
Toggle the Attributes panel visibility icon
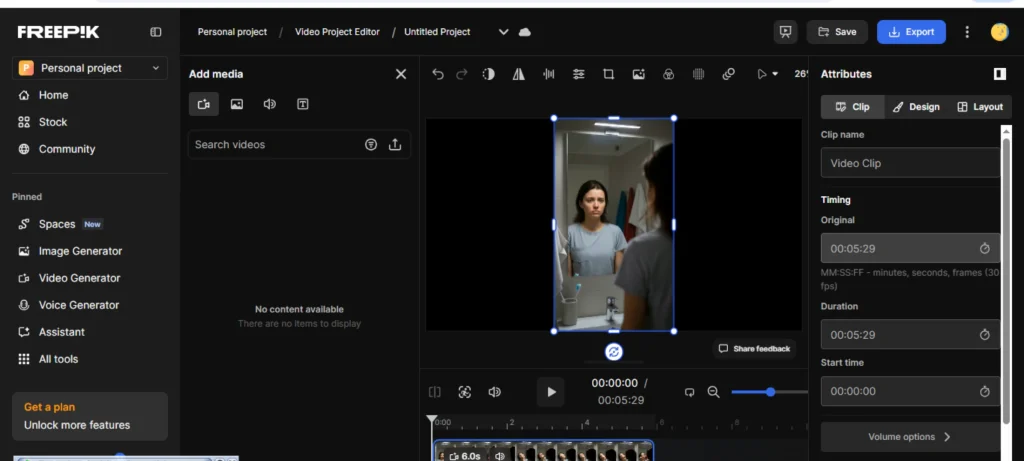[999, 74]
